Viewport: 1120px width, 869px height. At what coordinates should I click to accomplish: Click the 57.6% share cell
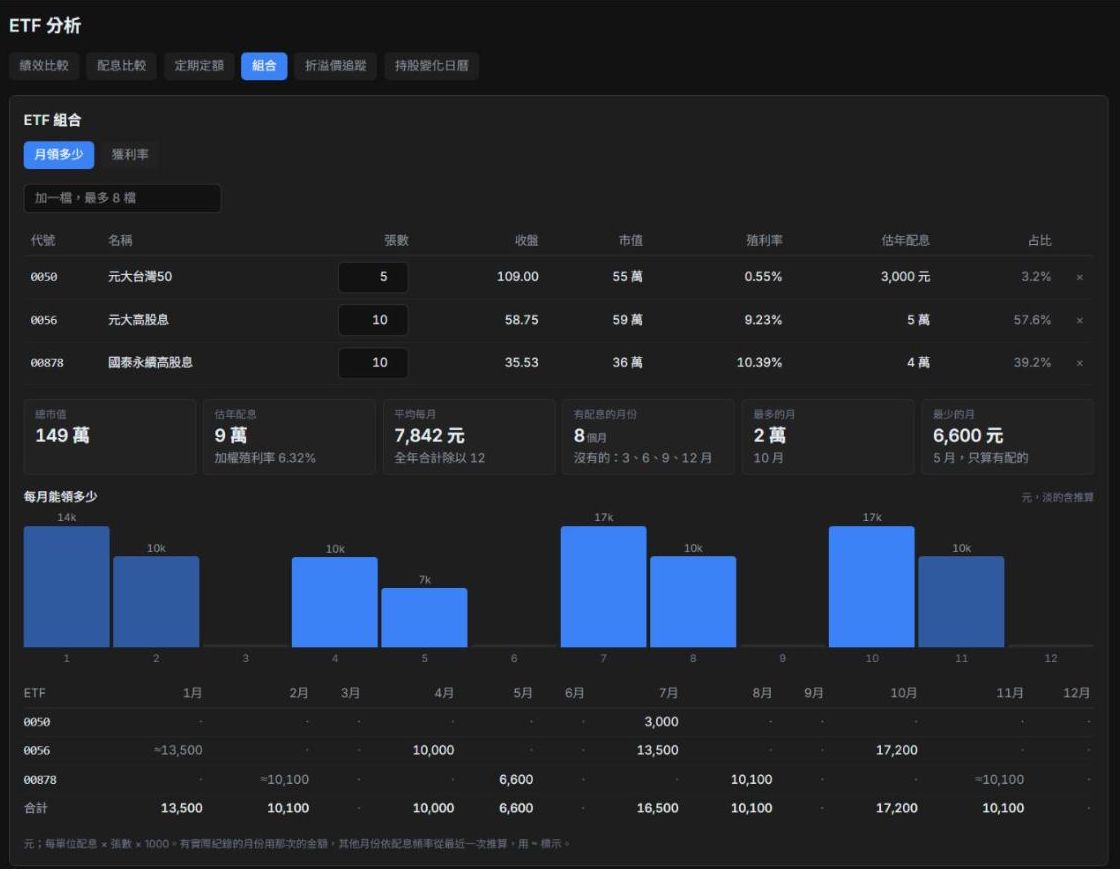(1032, 320)
